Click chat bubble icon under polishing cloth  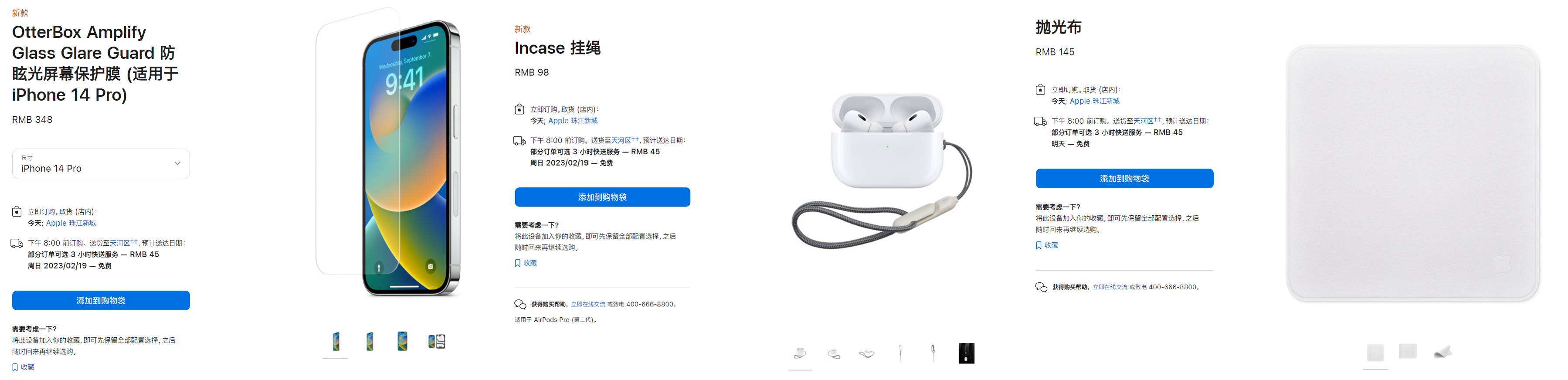coord(1042,288)
